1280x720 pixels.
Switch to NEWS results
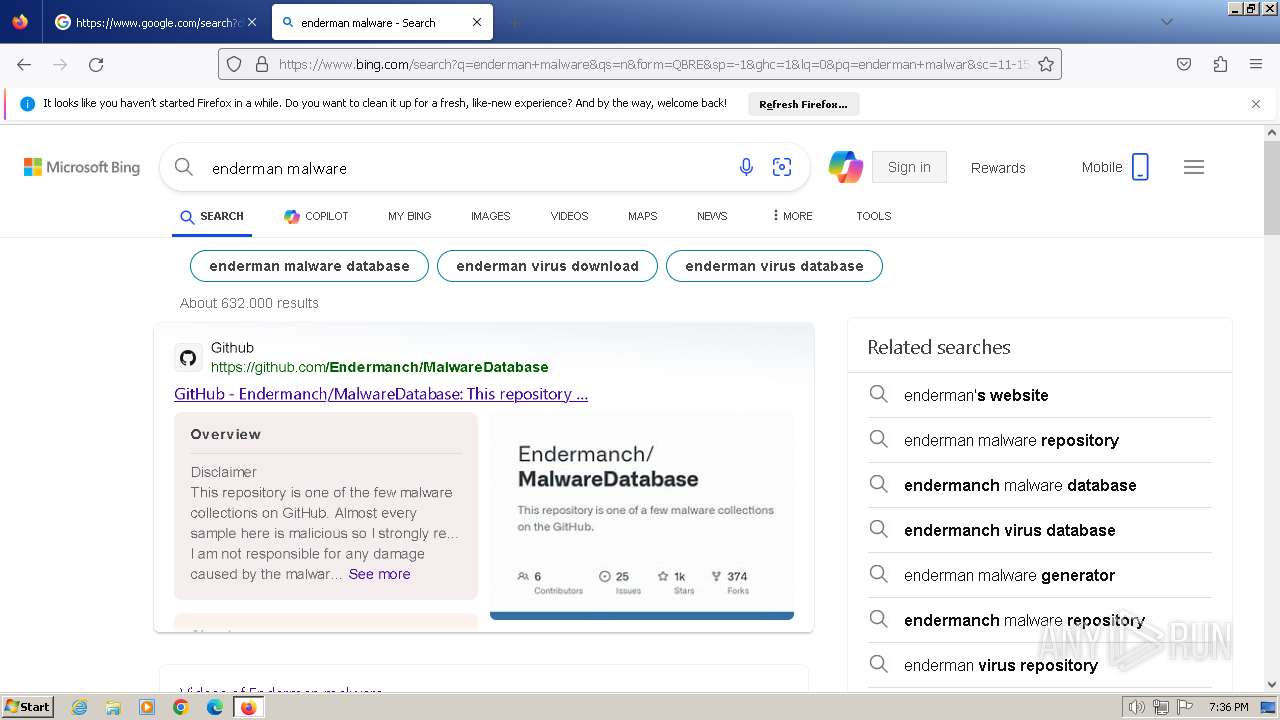712,216
